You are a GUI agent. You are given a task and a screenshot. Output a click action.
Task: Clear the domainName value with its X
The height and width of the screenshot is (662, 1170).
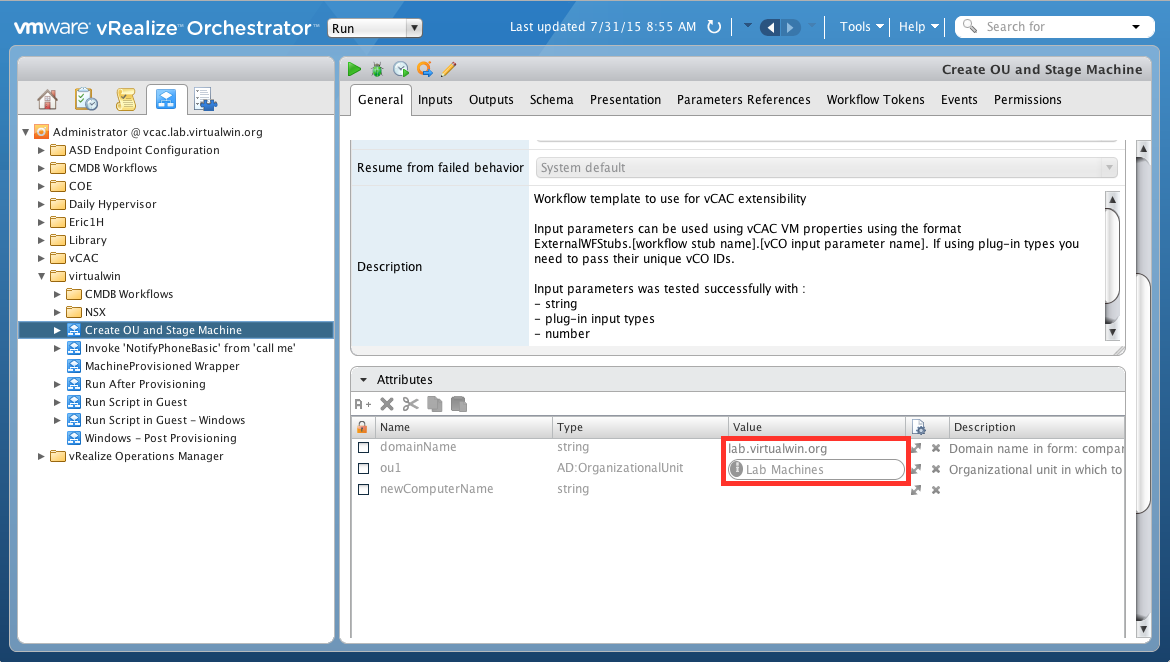point(936,449)
